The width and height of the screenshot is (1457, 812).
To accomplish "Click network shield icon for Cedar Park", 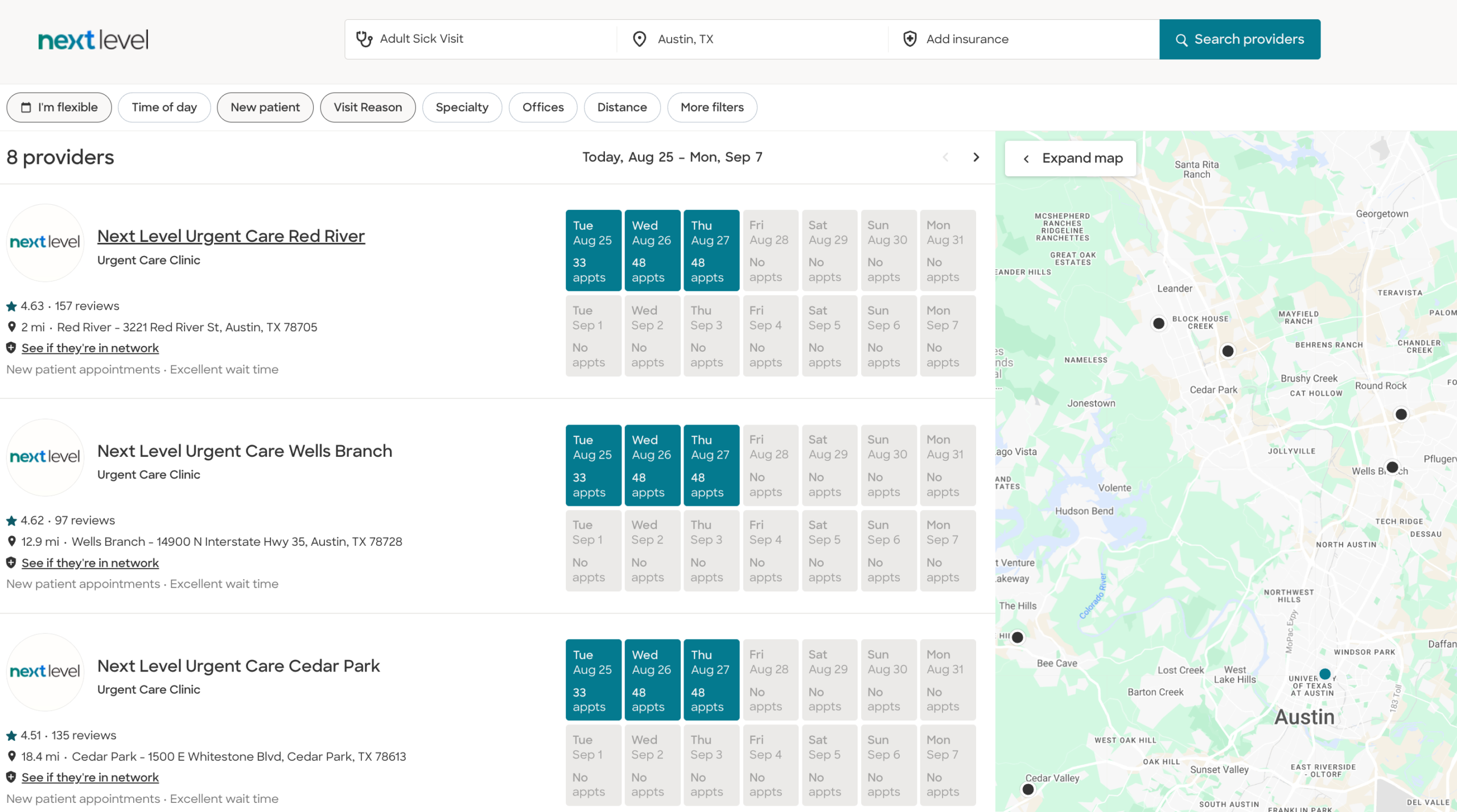I will coord(11,777).
